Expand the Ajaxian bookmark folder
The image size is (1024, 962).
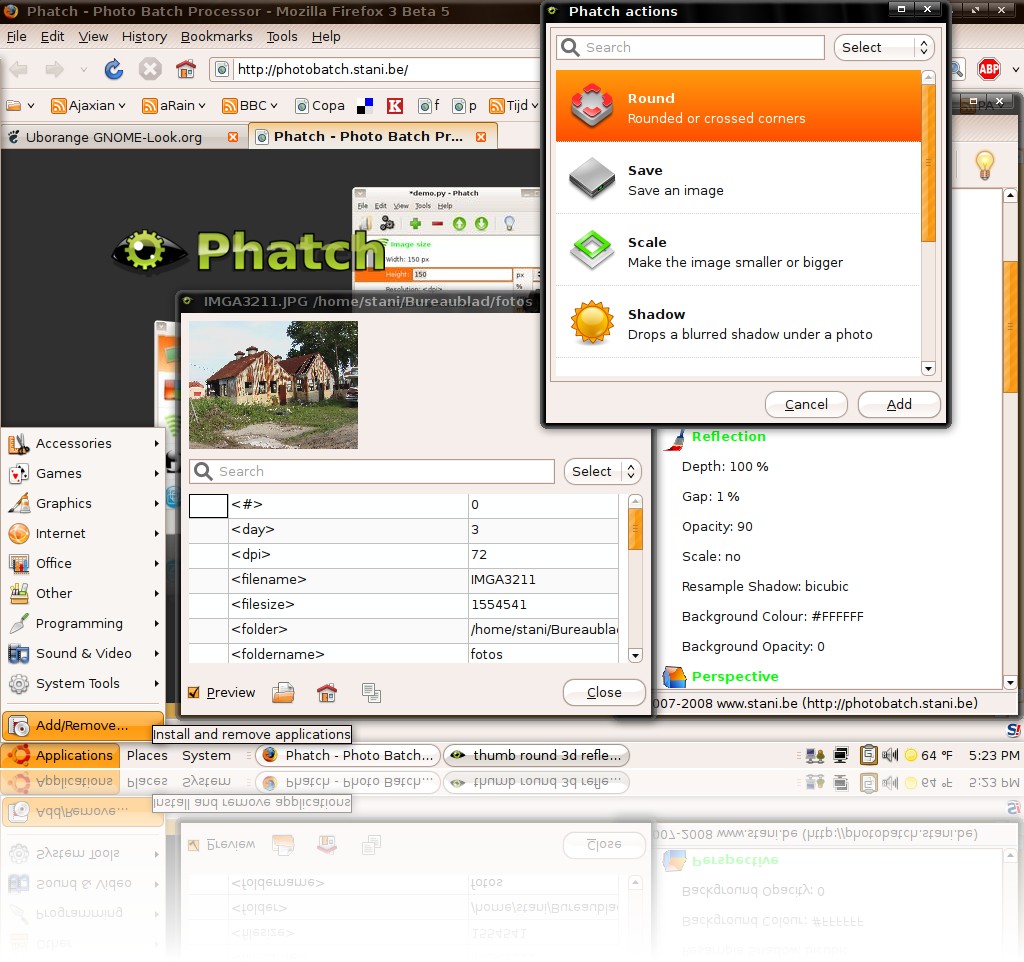coord(88,106)
